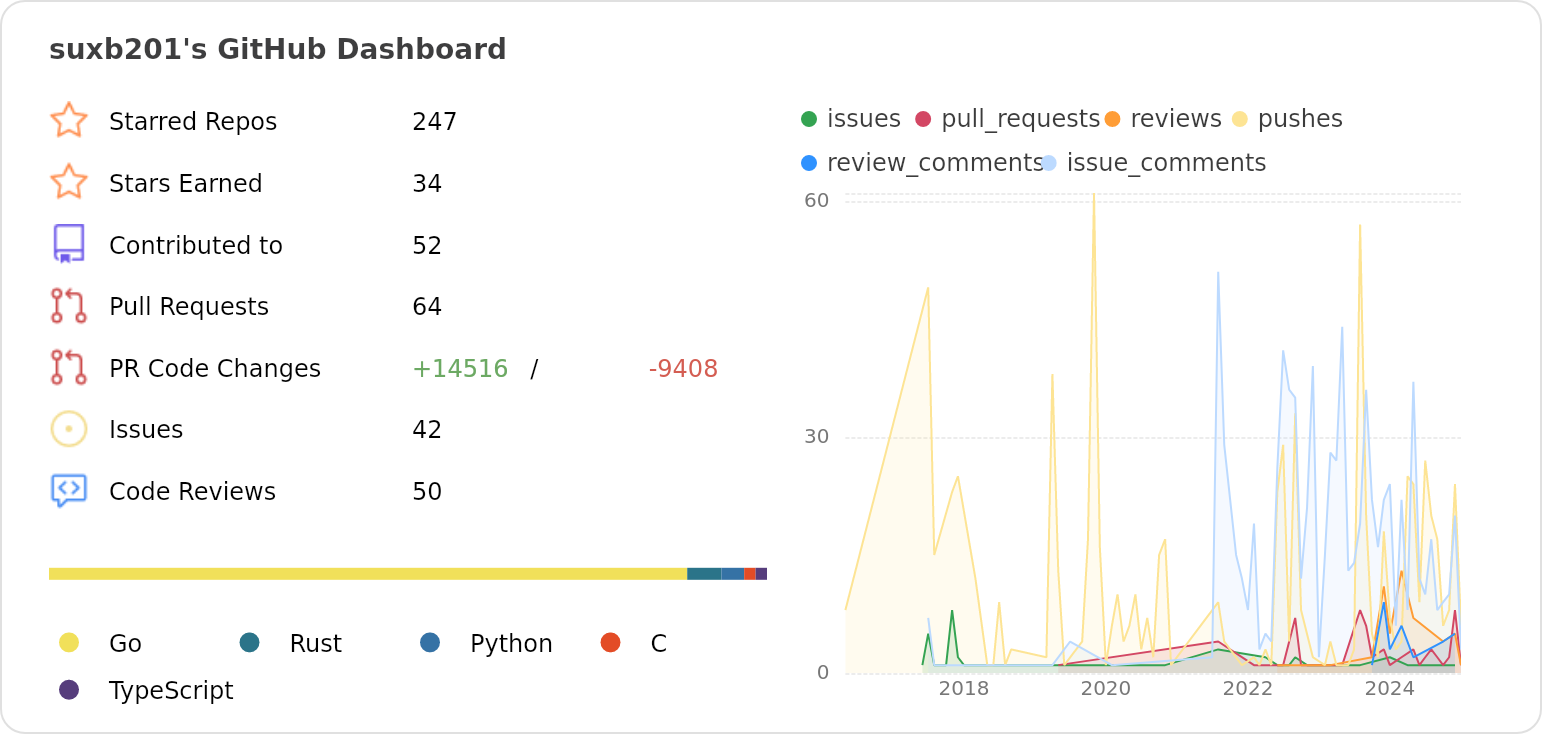This screenshot has height=734, width=1542.
Task: Toggle the pushes legend dot
Action: (1240, 119)
